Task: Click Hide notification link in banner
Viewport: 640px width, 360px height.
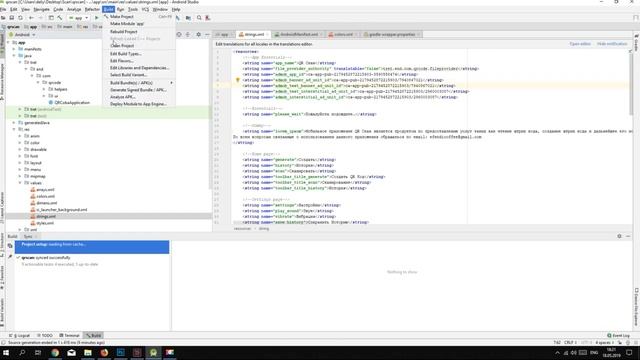Action: click(x=612, y=44)
